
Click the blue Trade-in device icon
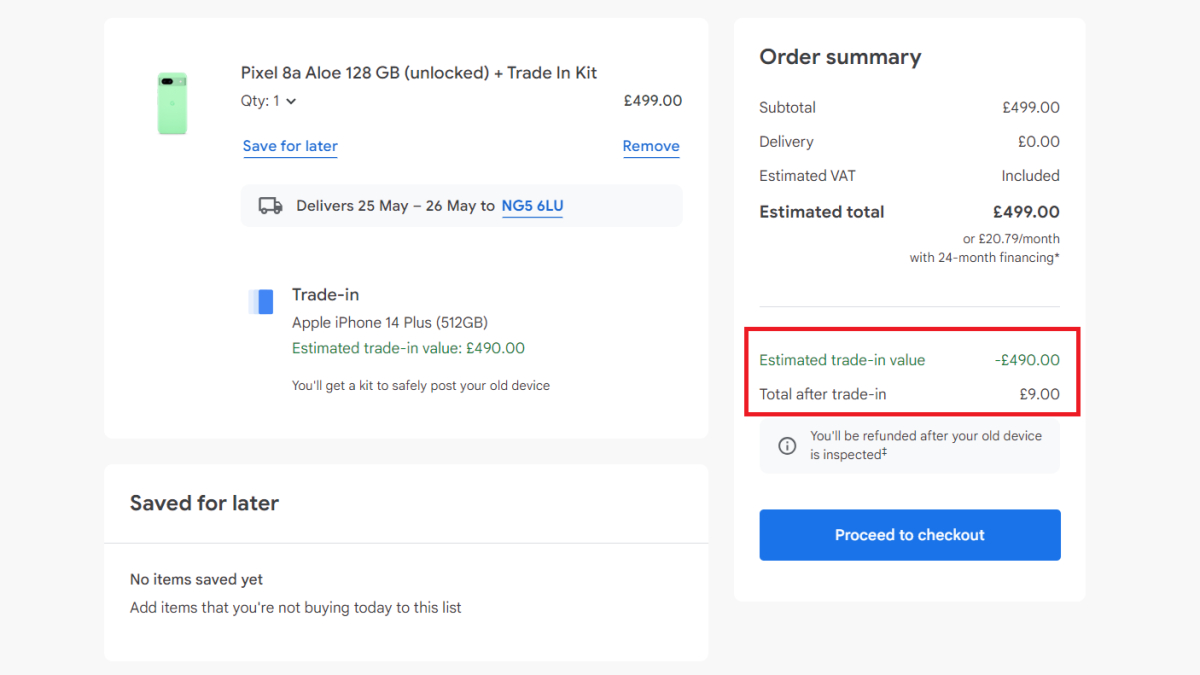[262, 302]
